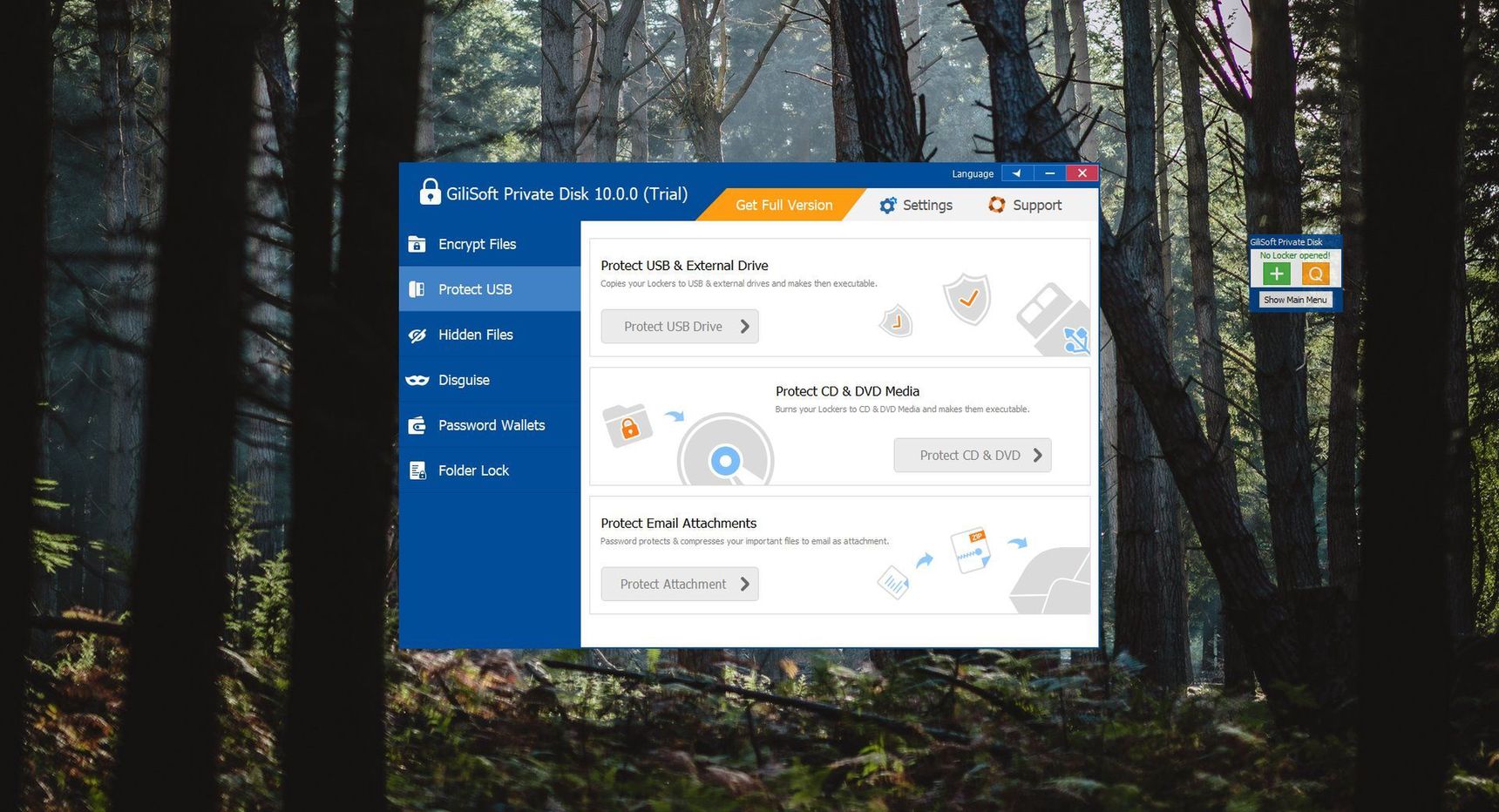Click the Encrypt Files folder icon

click(417, 244)
